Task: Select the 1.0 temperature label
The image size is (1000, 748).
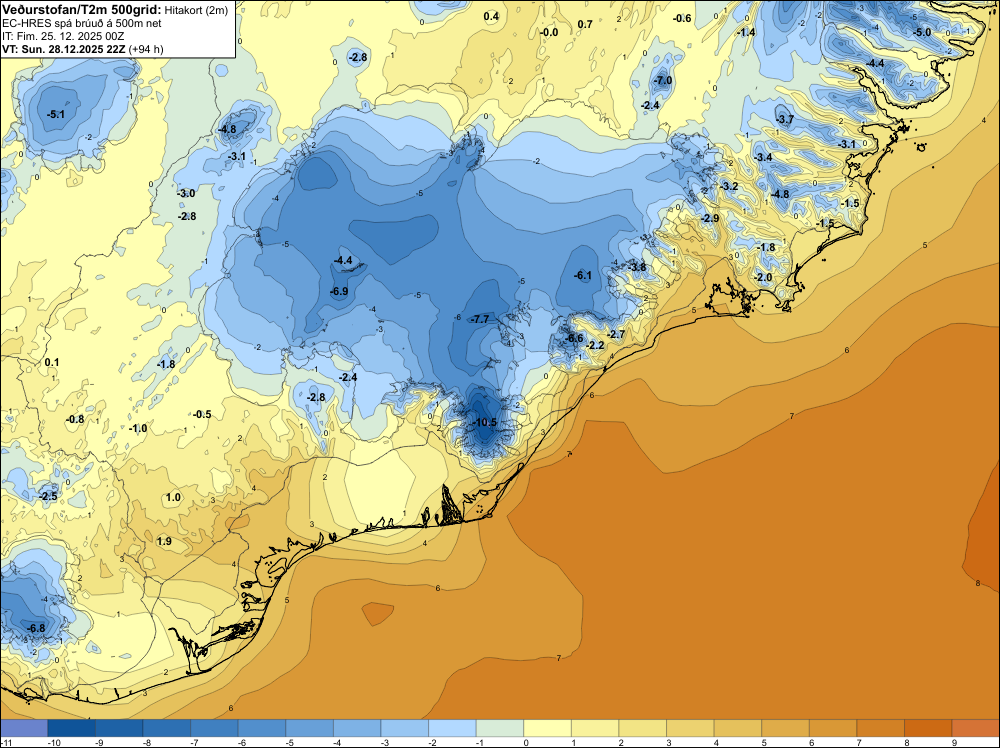Action: (x=173, y=497)
